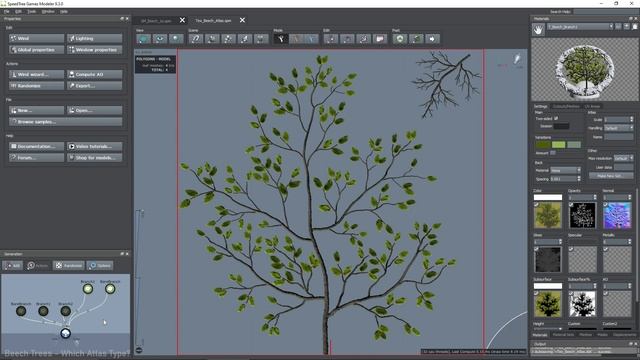Click the last icon in the Scene toolbar group

coord(261,39)
